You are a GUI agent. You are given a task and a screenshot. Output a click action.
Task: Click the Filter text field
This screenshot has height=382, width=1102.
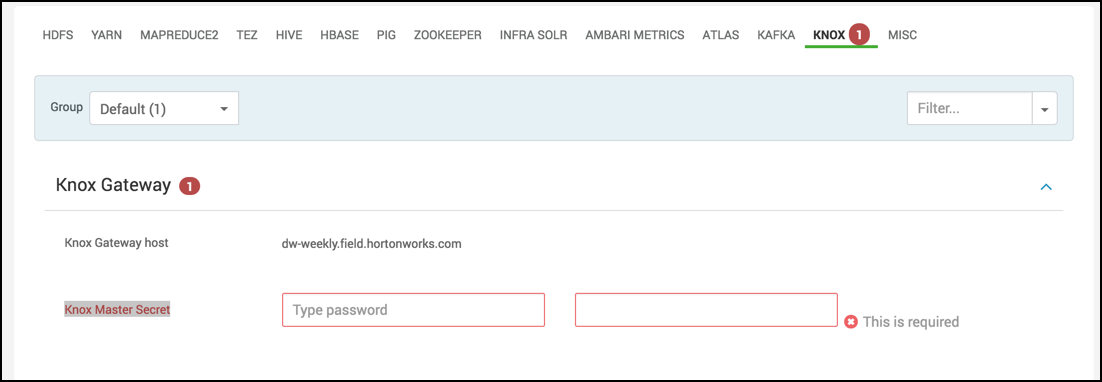[x=969, y=109]
